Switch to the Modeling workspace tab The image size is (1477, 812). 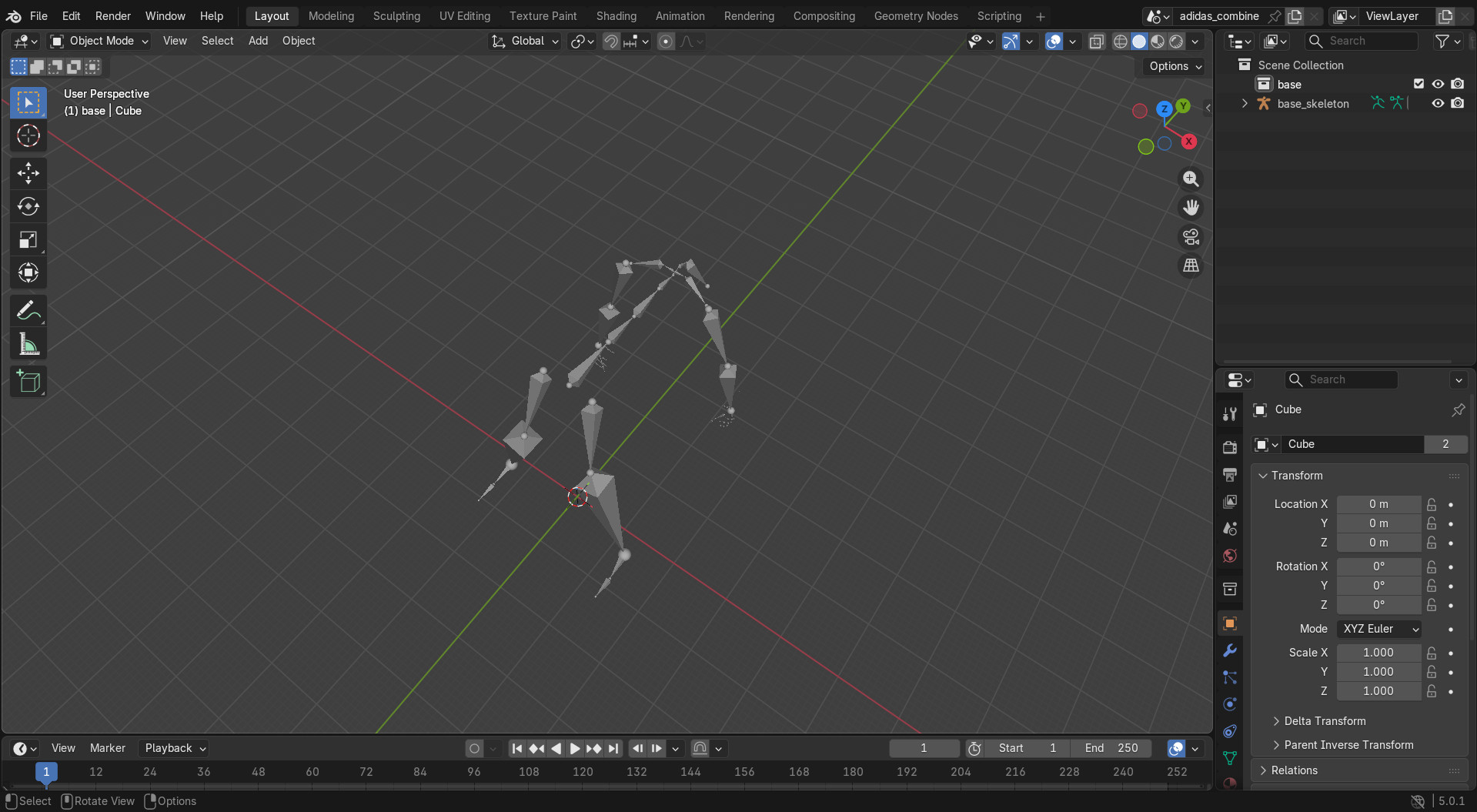pos(331,15)
